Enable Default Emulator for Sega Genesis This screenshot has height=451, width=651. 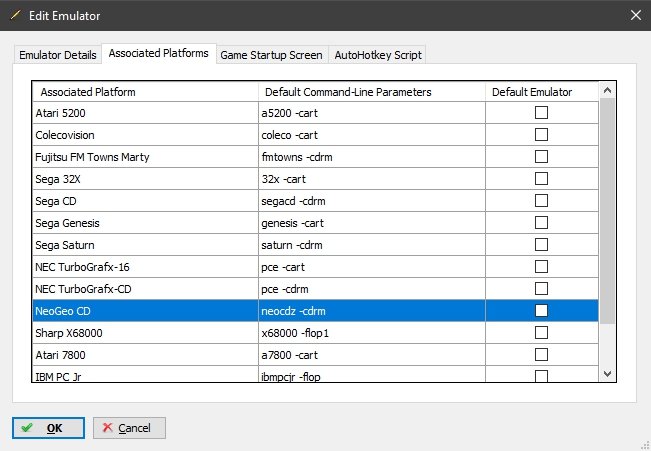click(x=541, y=223)
